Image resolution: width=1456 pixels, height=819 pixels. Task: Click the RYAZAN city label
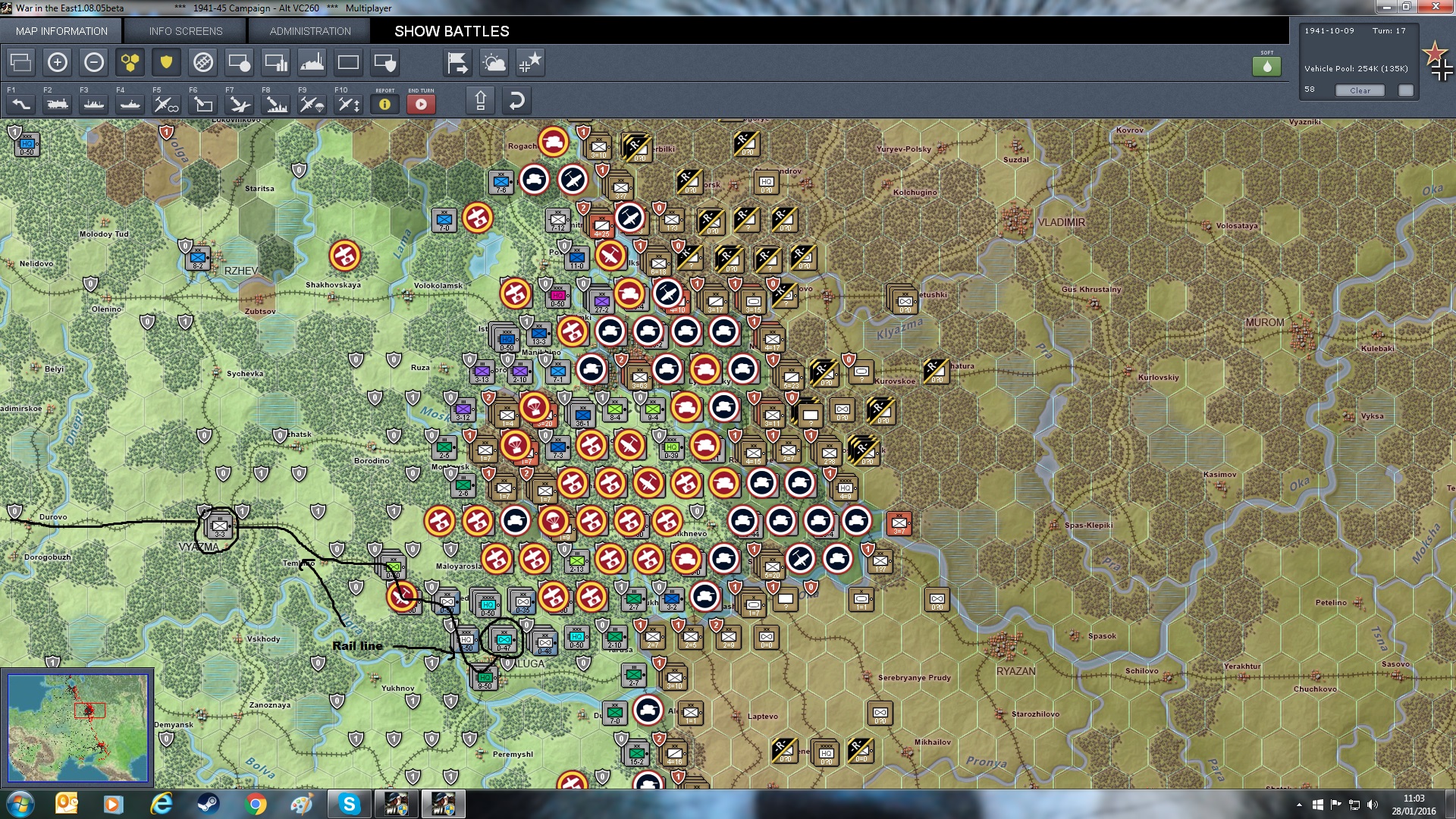click(1015, 671)
